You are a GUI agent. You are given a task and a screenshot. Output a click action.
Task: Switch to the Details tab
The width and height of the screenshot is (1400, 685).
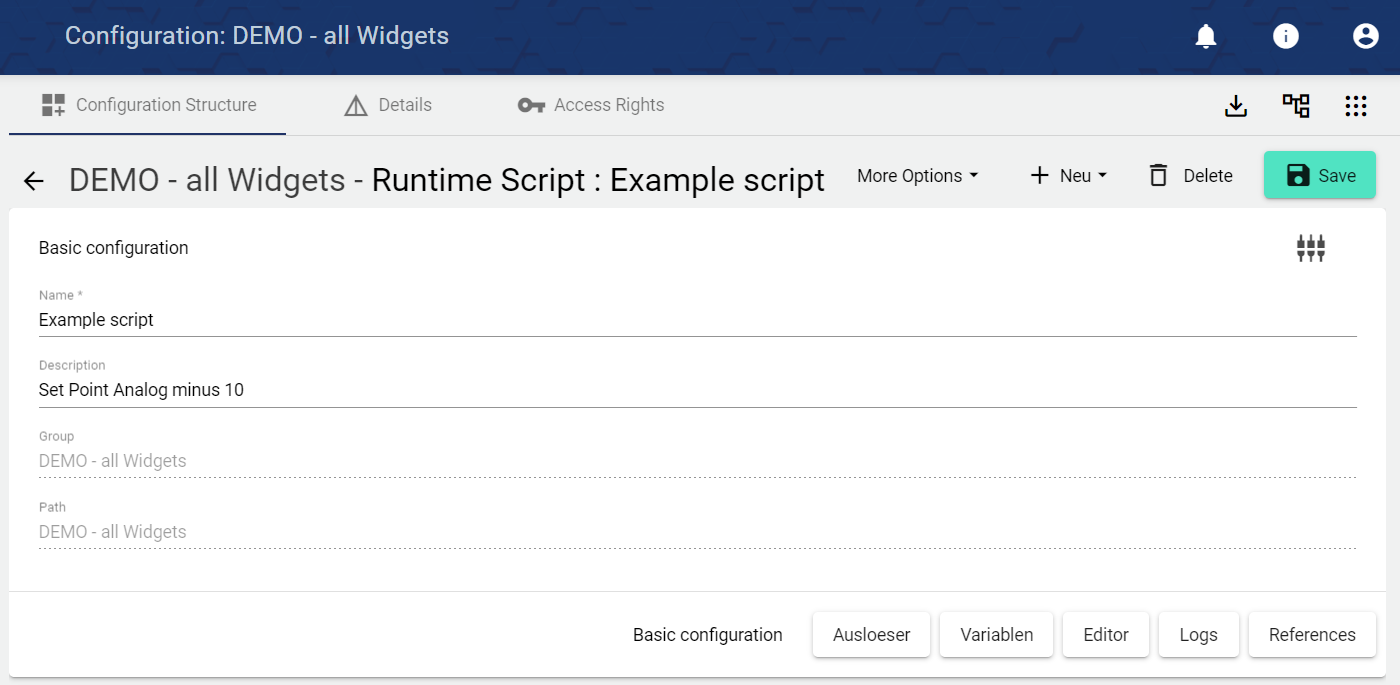tap(388, 105)
